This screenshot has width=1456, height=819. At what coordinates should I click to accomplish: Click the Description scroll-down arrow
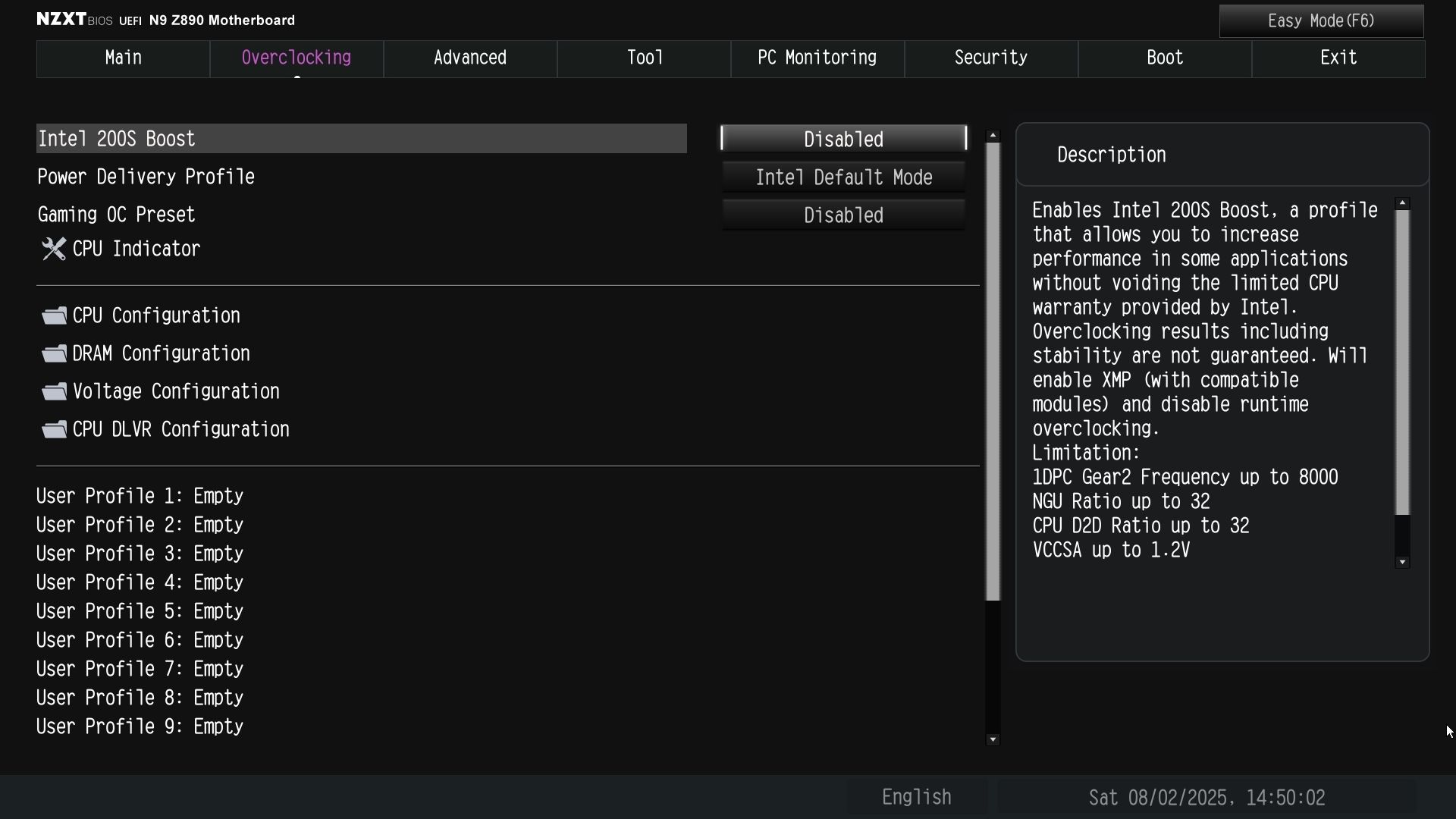click(1402, 562)
